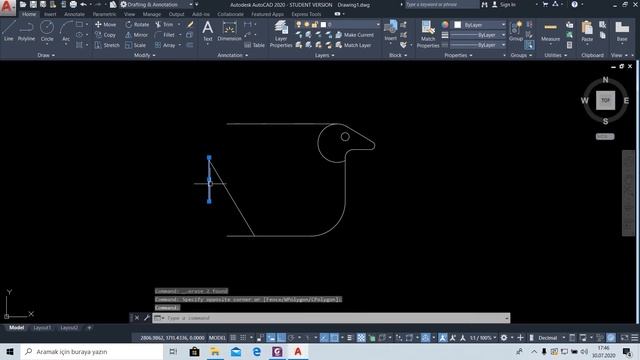Switch to the Manage ribbon tab
This screenshot has width=640, height=360.
(x=152, y=14)
